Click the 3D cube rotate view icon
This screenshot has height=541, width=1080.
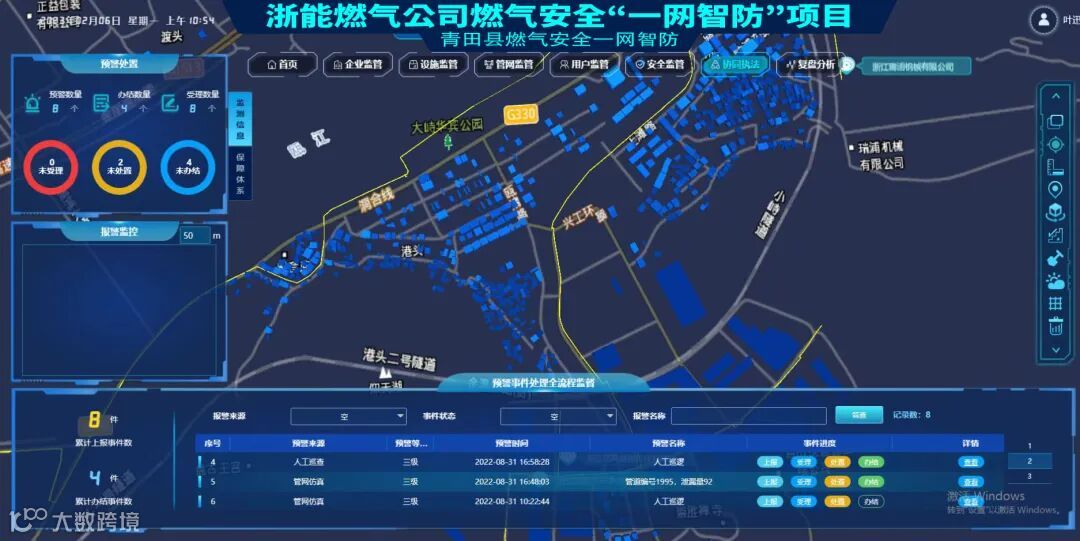coord(1055,213)
